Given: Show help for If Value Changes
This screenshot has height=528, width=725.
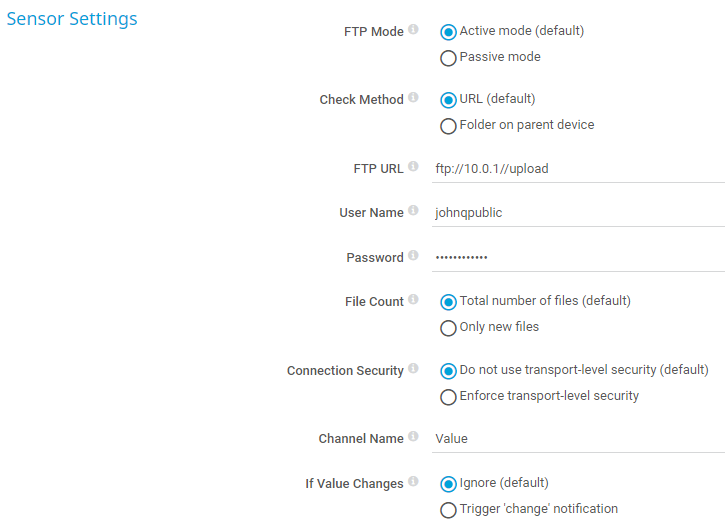Looking at the screenshot, I should coord(414,482).
